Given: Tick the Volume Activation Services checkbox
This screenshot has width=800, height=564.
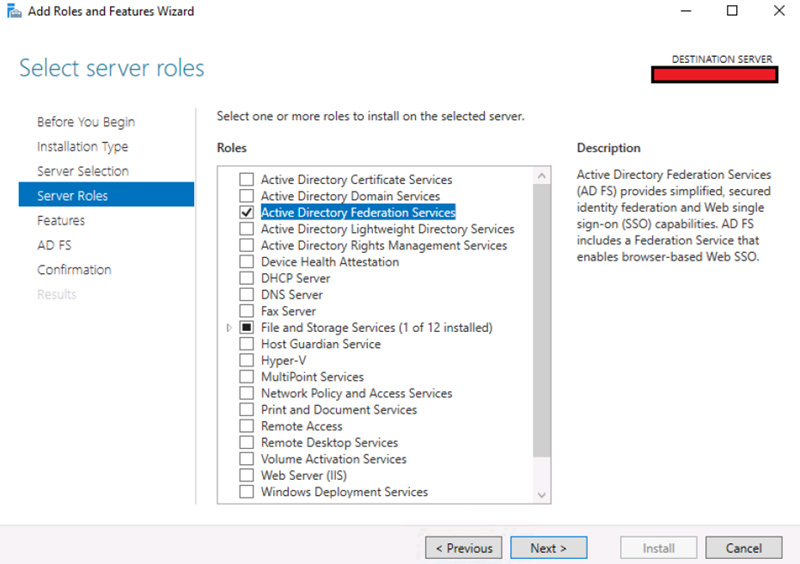Looking at the screenshot, I should (246, 459).
